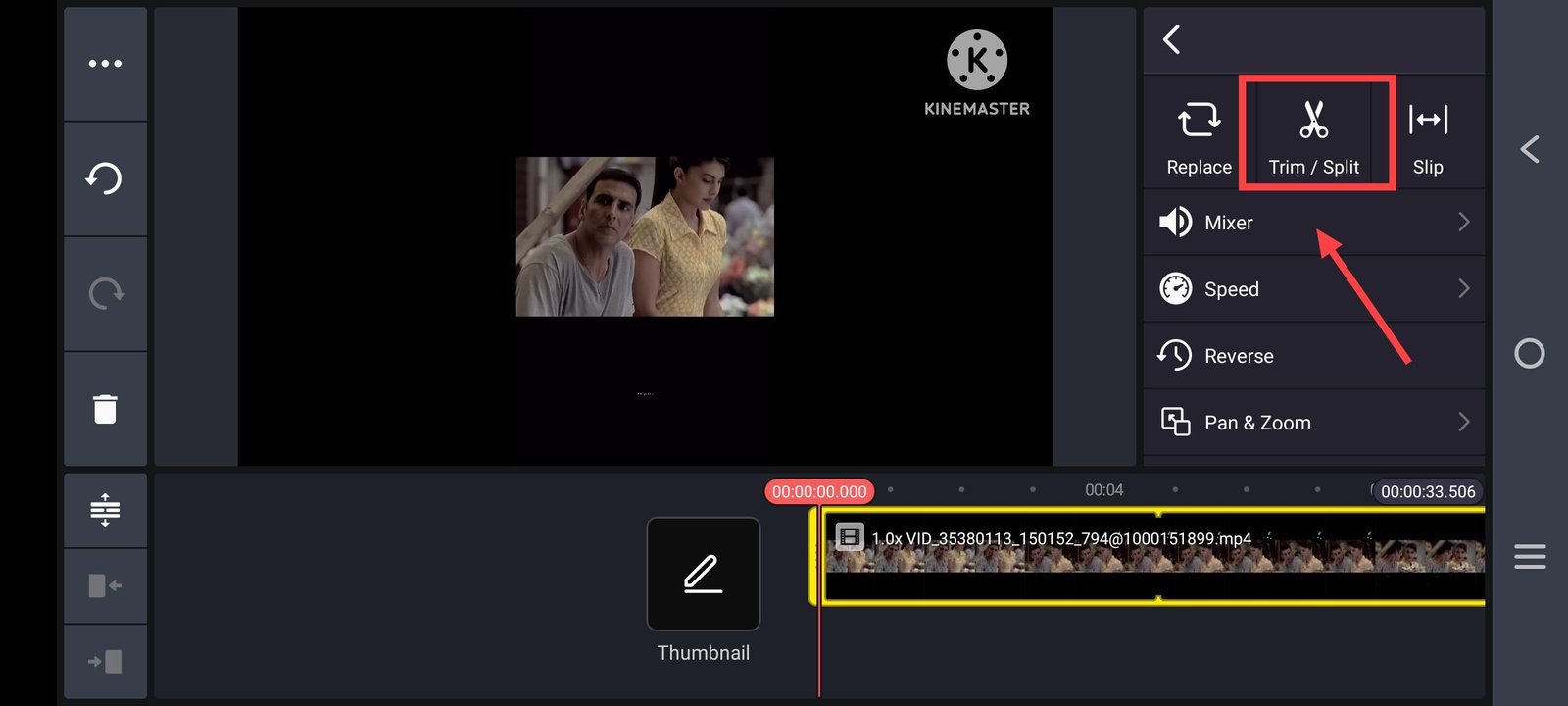Expand Pan & Zoom options chevron
Image resolution: width=1568 pixels, height=706 pixels.
[1463, 423]
